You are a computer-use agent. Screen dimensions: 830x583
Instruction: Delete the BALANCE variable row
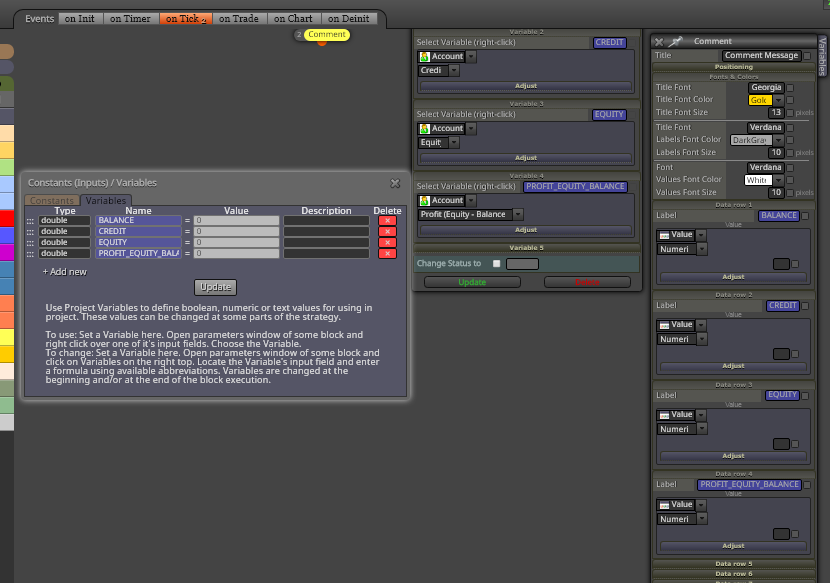387,221
